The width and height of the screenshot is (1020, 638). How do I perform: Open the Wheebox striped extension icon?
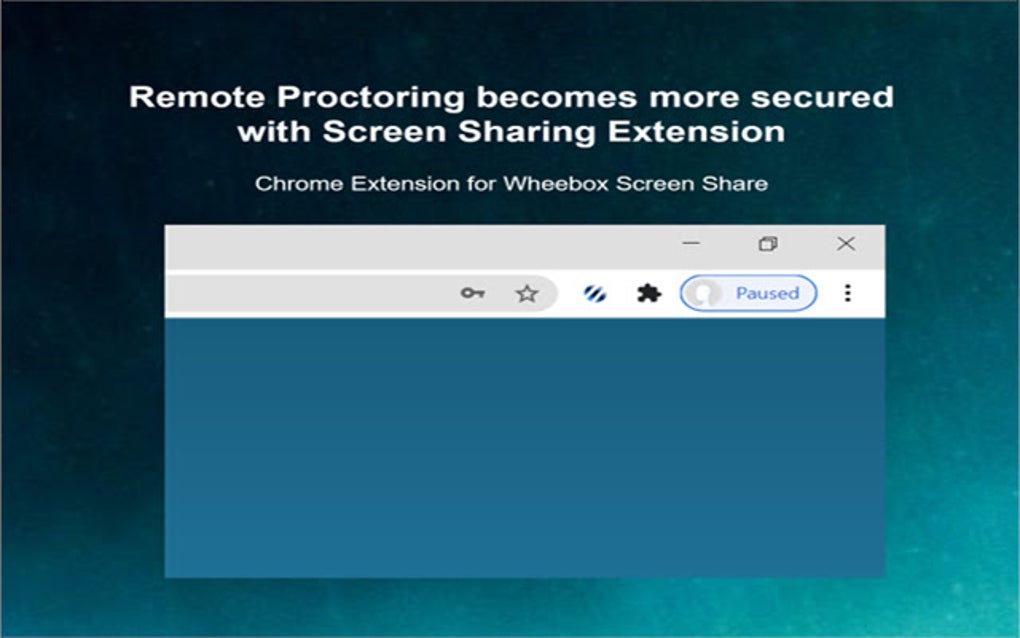pos(595,294)
